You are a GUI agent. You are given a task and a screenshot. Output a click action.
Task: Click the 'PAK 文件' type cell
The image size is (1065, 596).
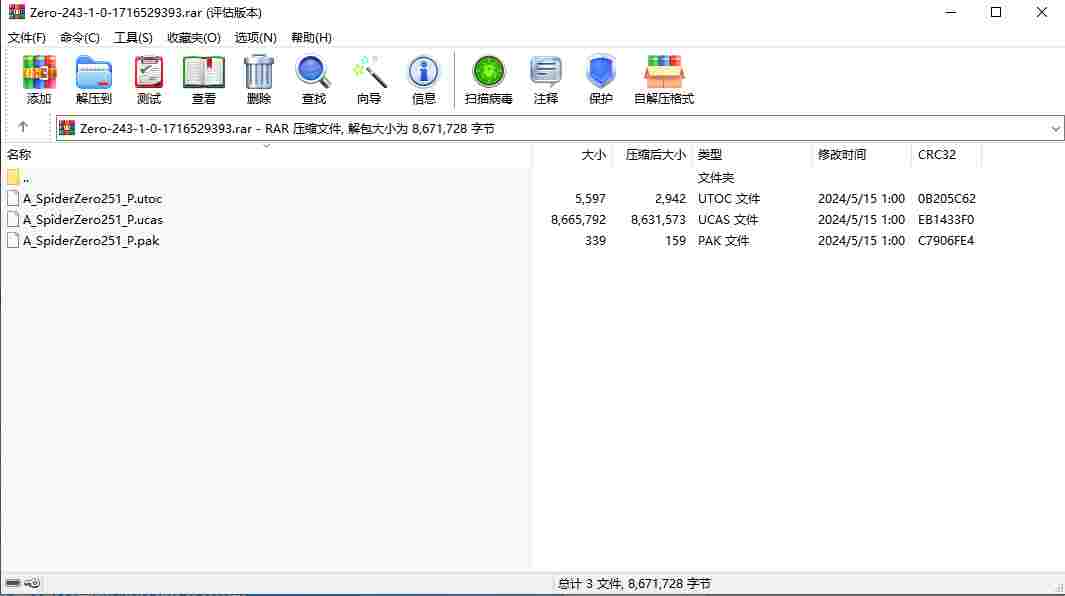(723, 241)
